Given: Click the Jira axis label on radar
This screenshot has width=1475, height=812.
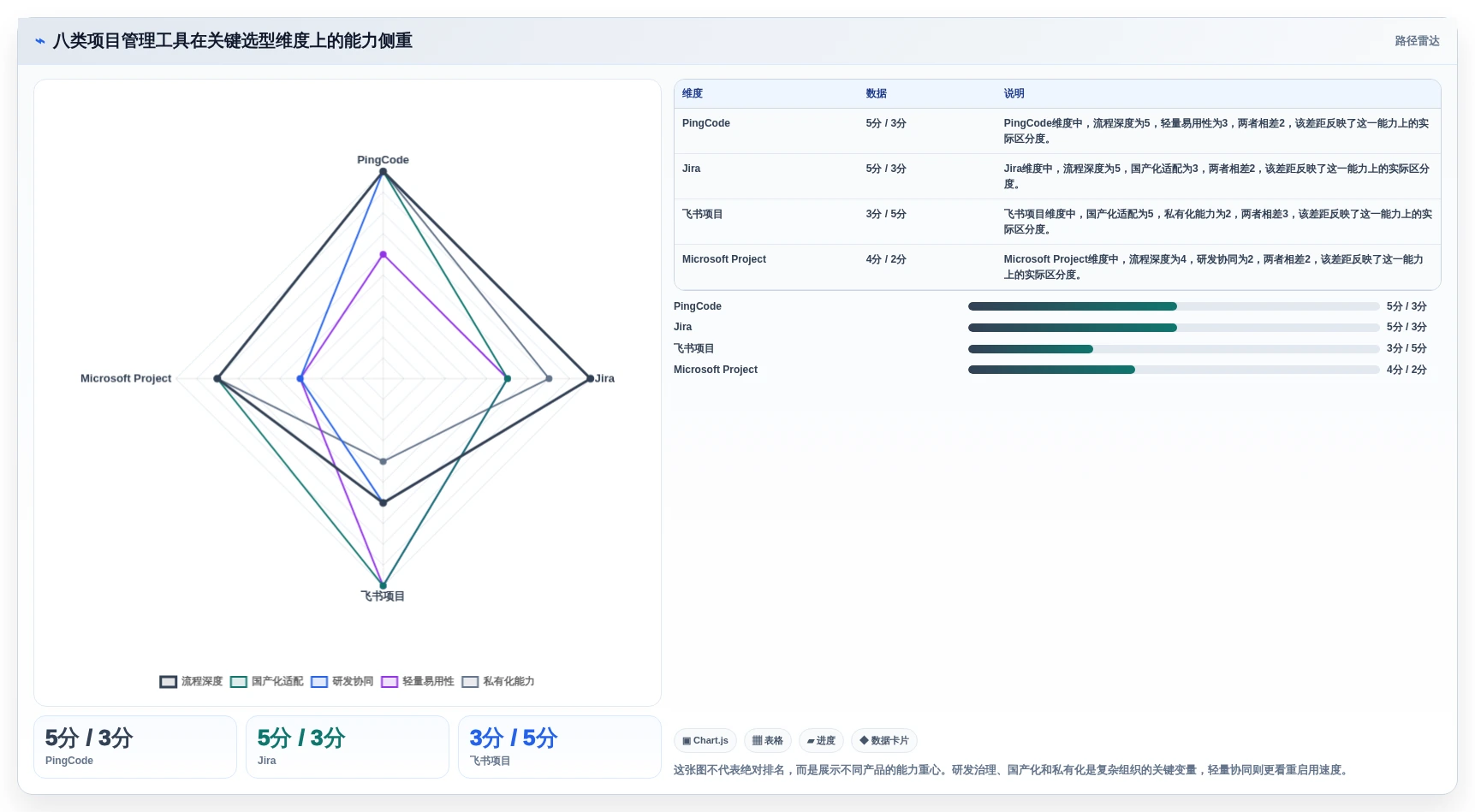Looking at the screenshot, I should 604,378.
